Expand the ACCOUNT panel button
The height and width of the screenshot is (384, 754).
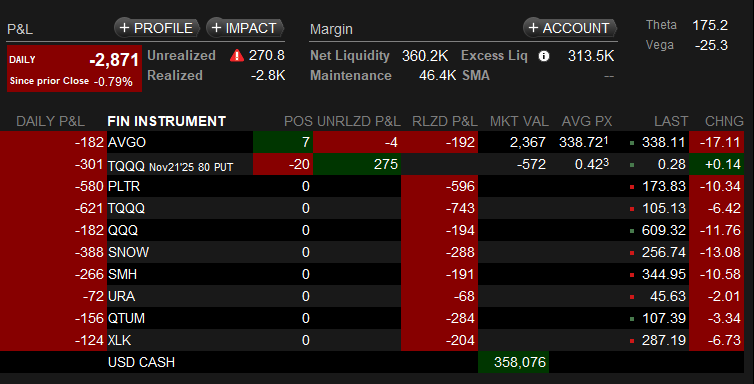(570, 28)
